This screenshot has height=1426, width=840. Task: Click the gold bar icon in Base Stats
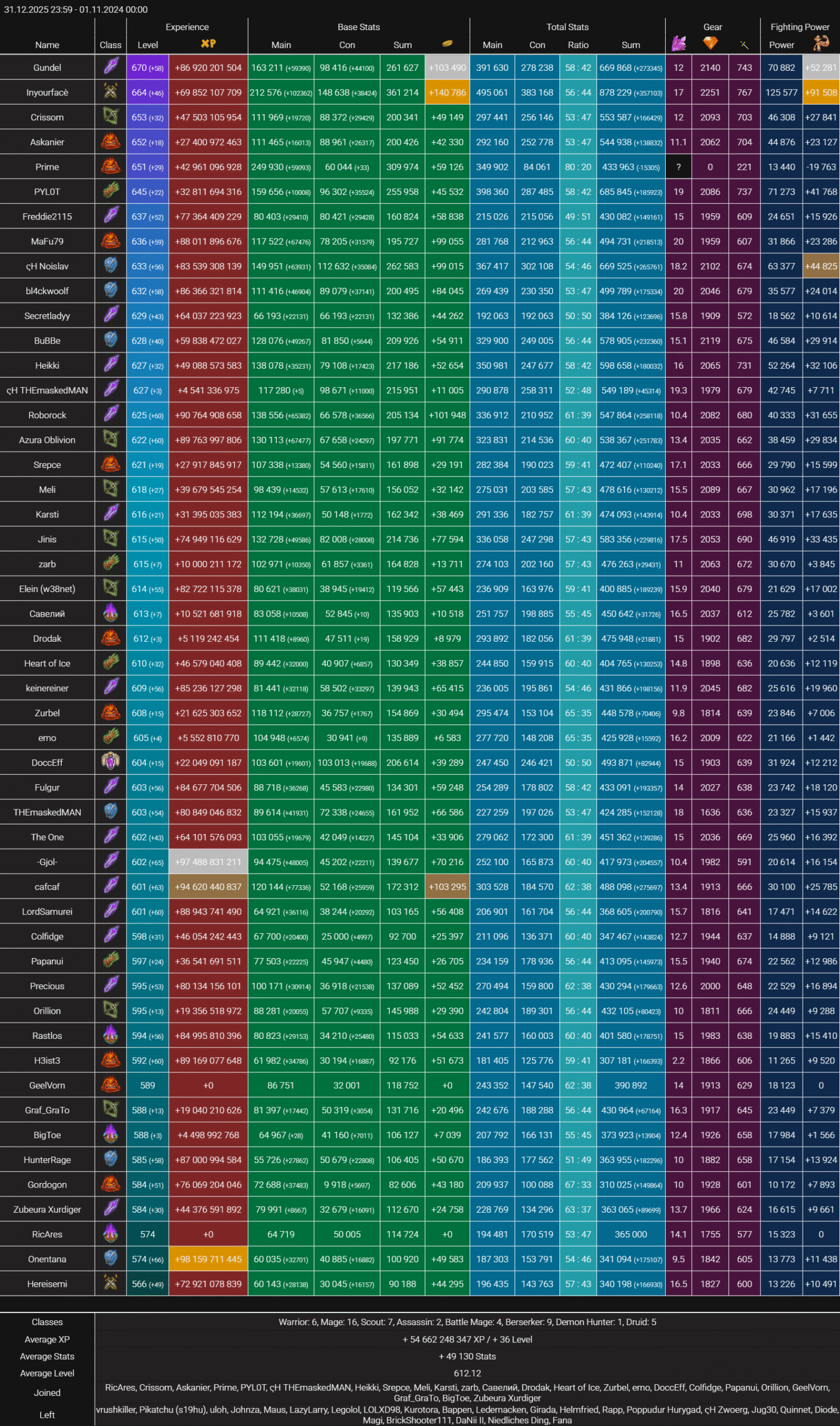coord(447,43)
